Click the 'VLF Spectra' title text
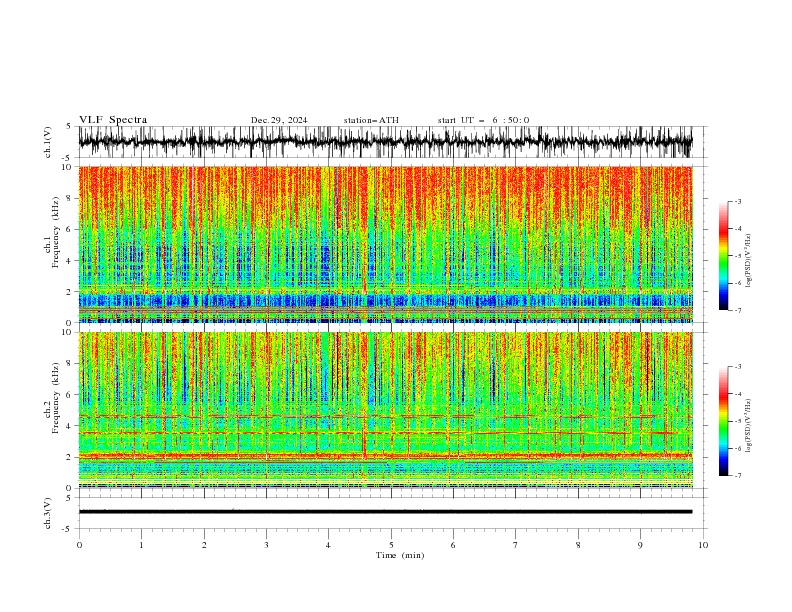 click(x=113, y=120)
